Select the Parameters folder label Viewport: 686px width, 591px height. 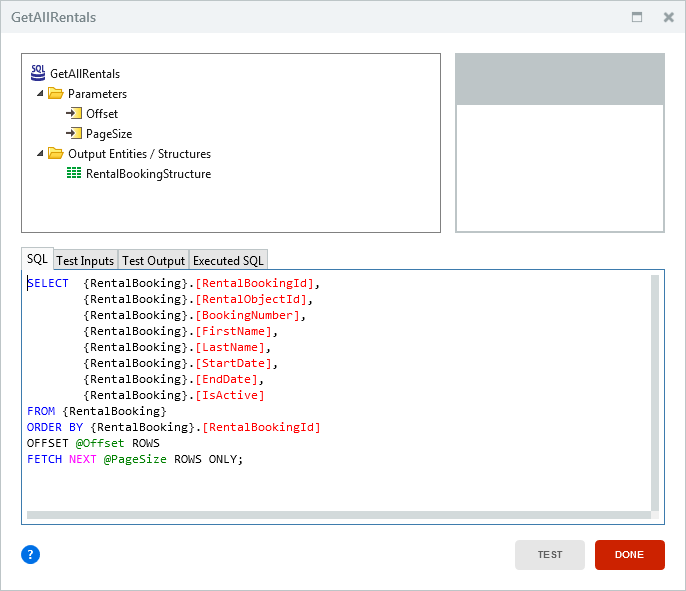(97, 94)
